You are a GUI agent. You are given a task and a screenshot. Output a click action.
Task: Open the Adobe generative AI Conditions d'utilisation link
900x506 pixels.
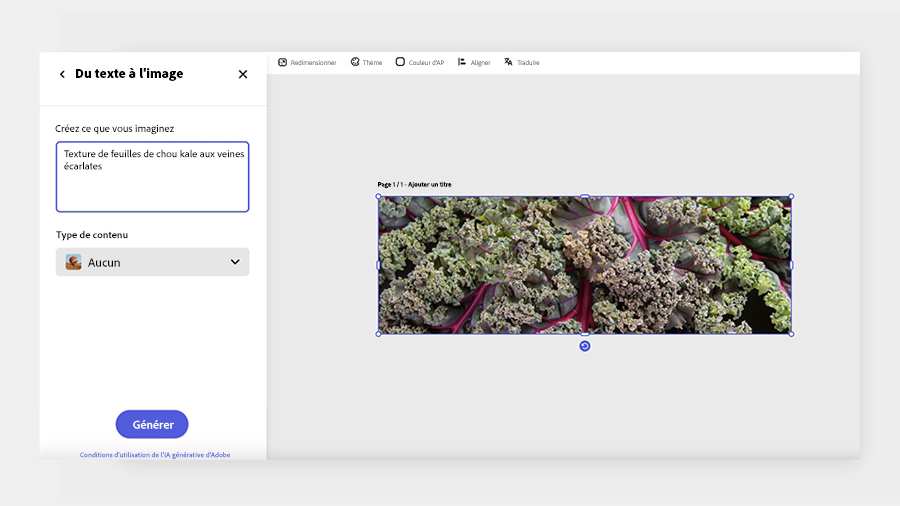point(155,455)
